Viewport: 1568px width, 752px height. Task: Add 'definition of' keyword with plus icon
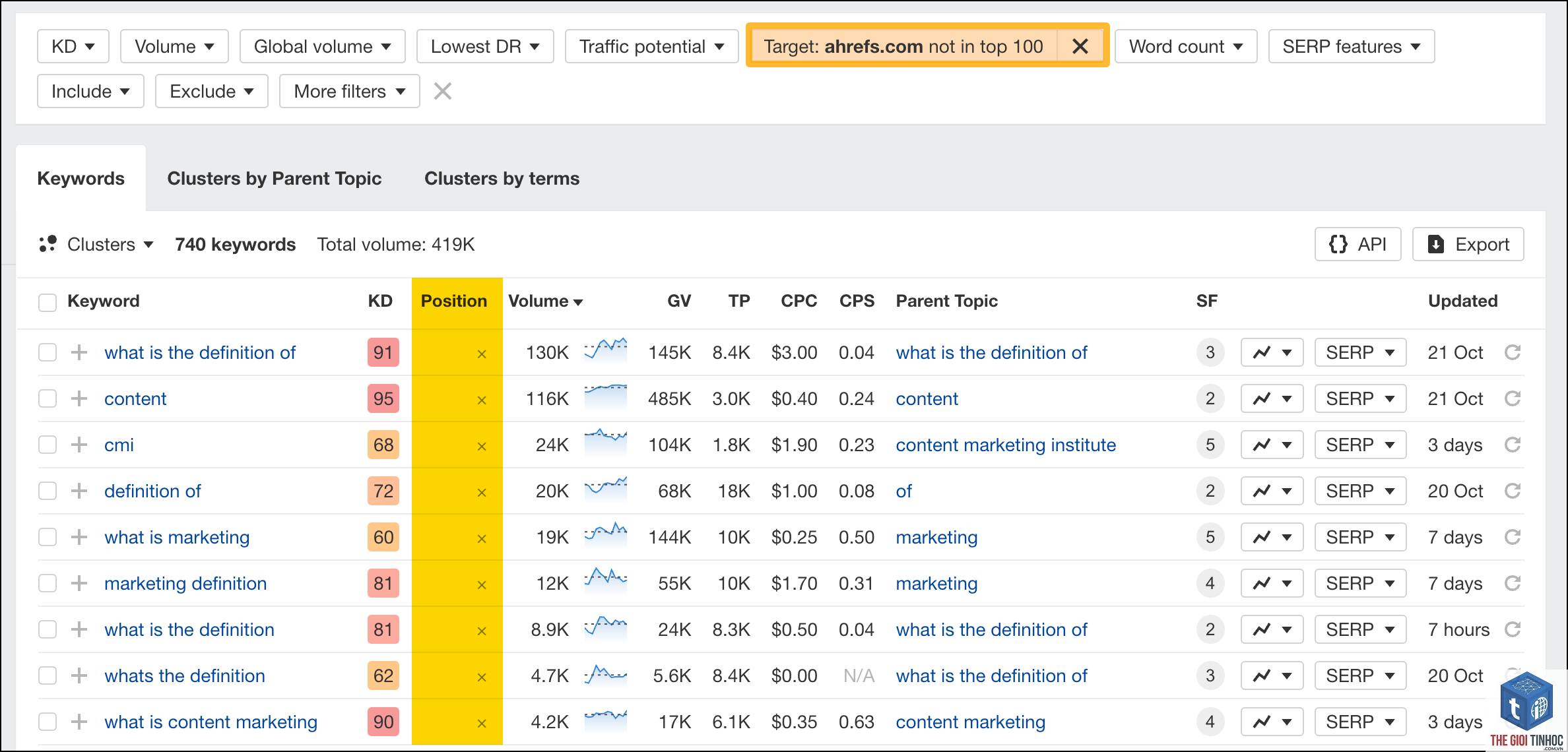tap(79, 491)
